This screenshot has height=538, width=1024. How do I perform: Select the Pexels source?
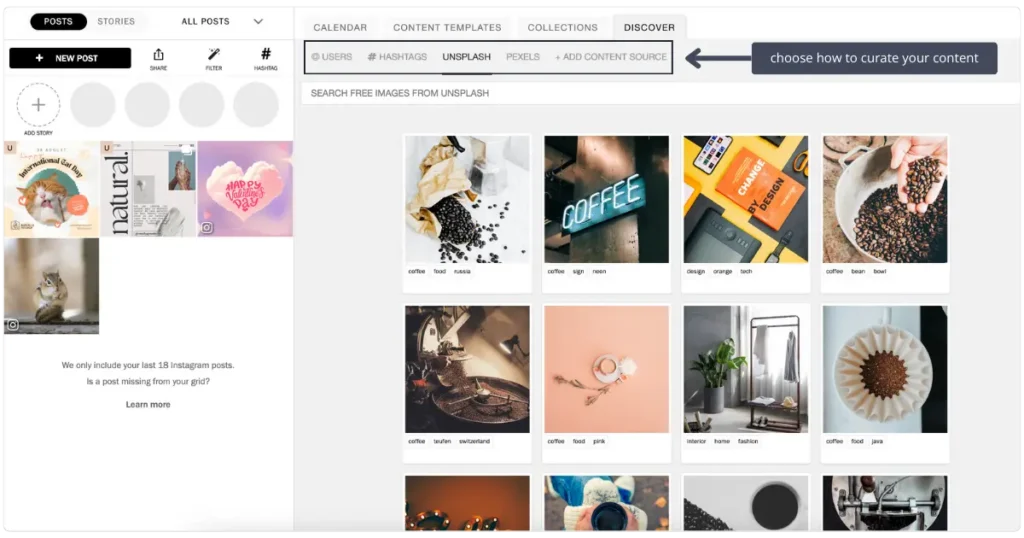click(x=523, y=57)
